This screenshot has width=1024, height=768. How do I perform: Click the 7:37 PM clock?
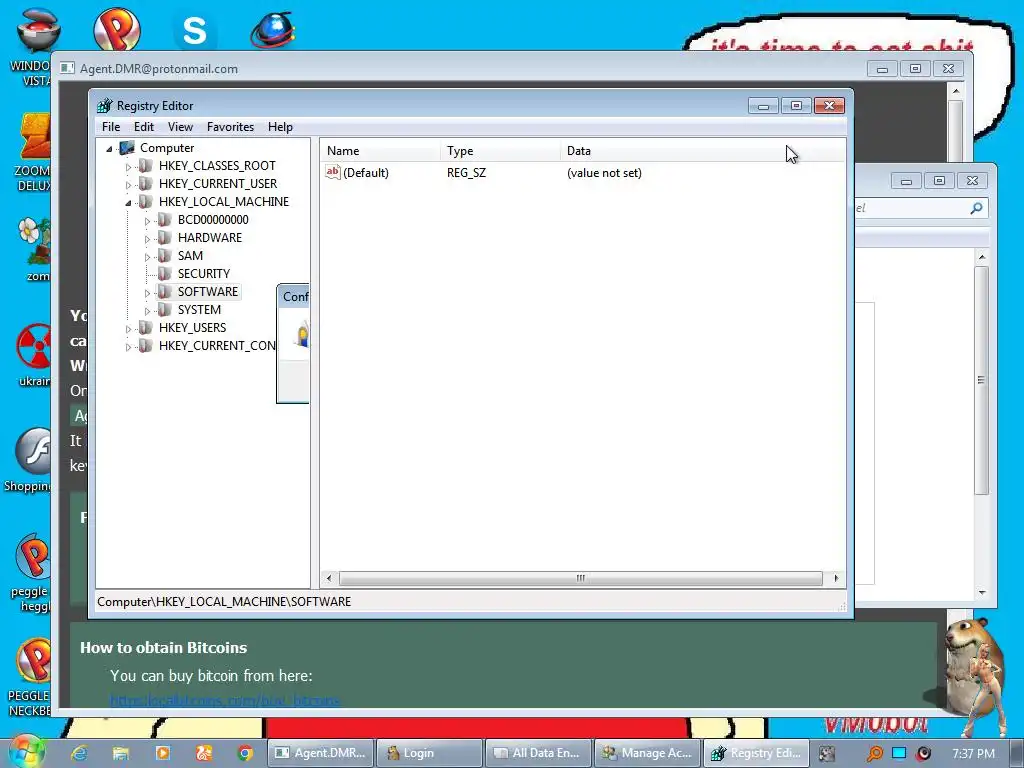pyautogui.click(x=973, y=754)
